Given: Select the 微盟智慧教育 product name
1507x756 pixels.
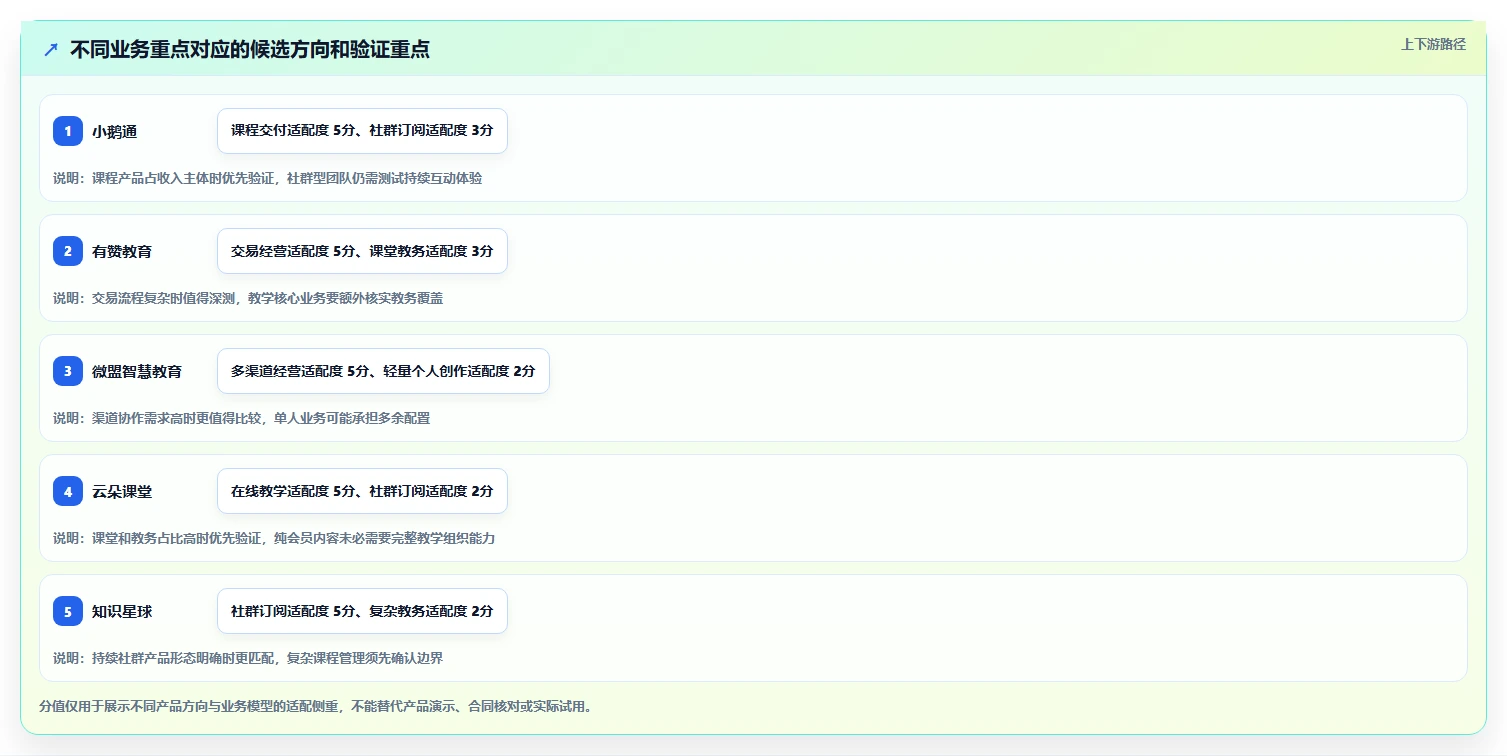Looking at the screenshot, I should coord(137,371).
